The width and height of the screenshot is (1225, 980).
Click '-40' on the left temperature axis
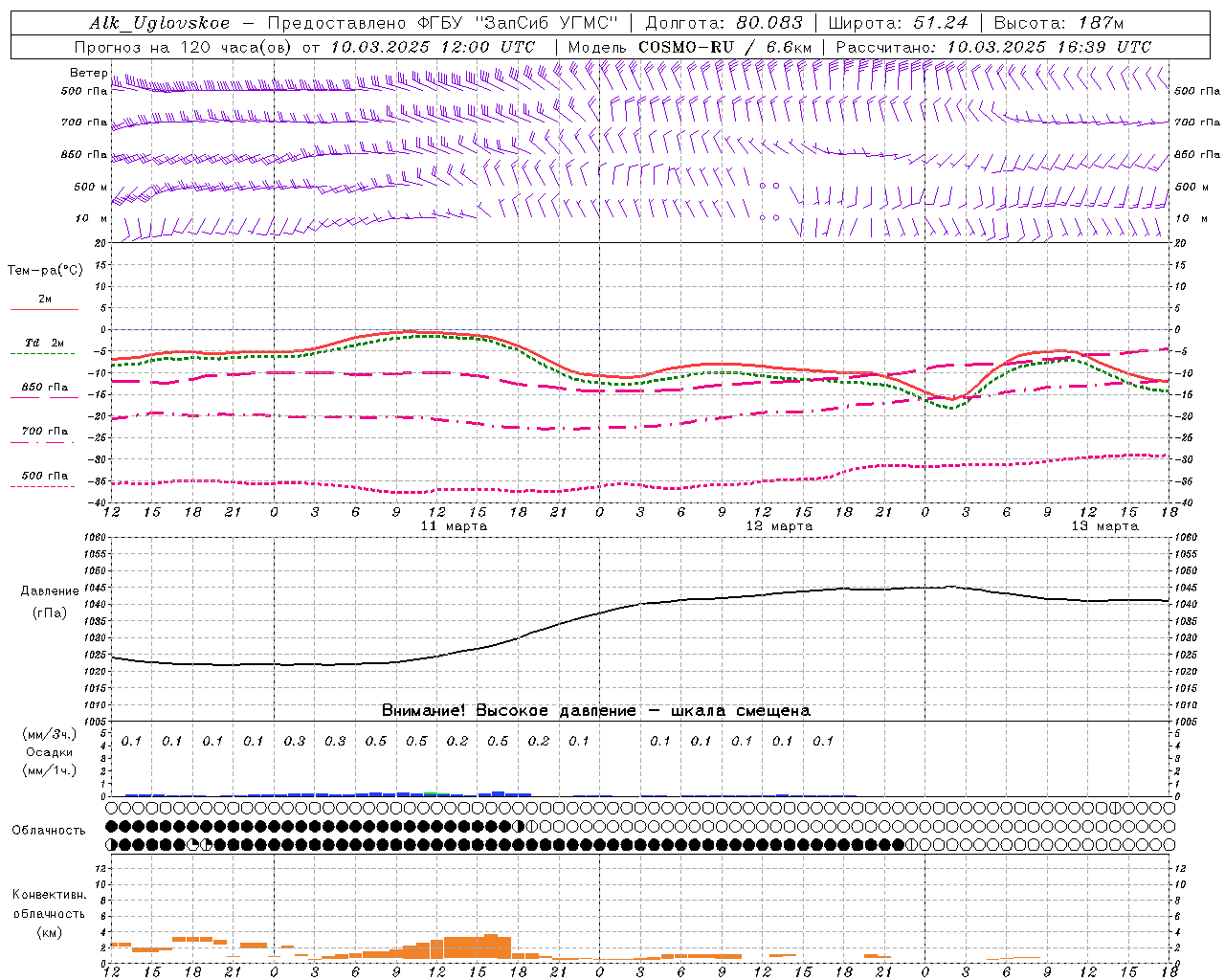coord(98,503)
